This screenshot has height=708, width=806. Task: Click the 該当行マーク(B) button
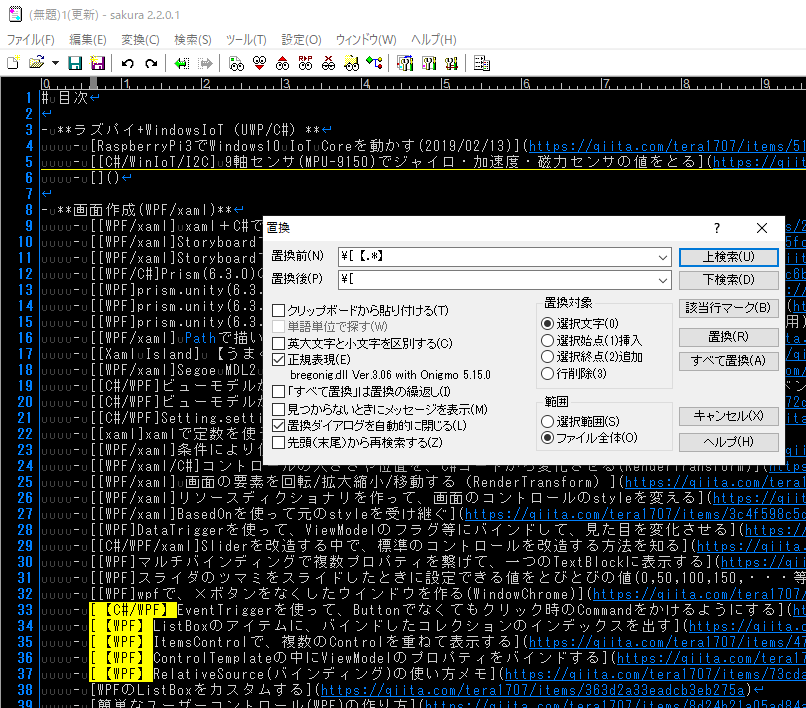coord(728,308)
